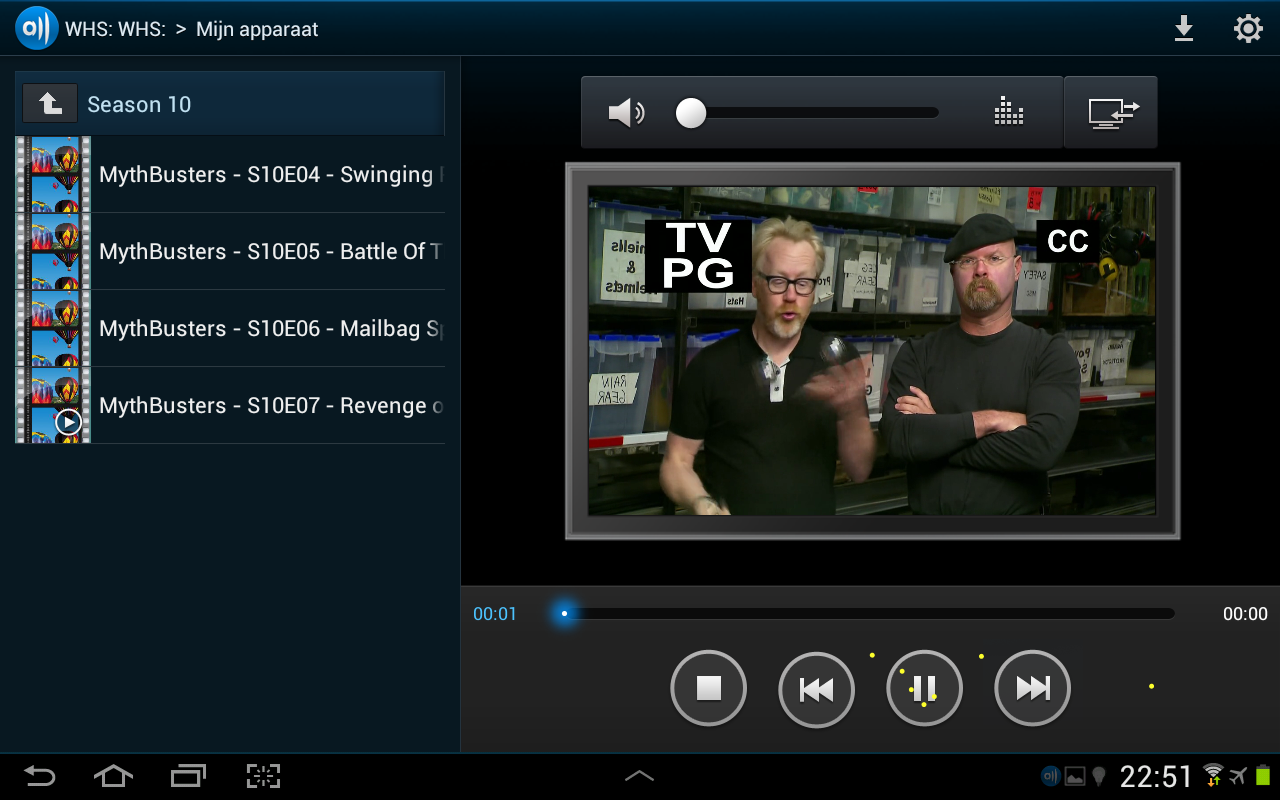Viewport: 1280px width, 800px height.
Task: Tap the Season 10 folder title
Action: point(139,104)
